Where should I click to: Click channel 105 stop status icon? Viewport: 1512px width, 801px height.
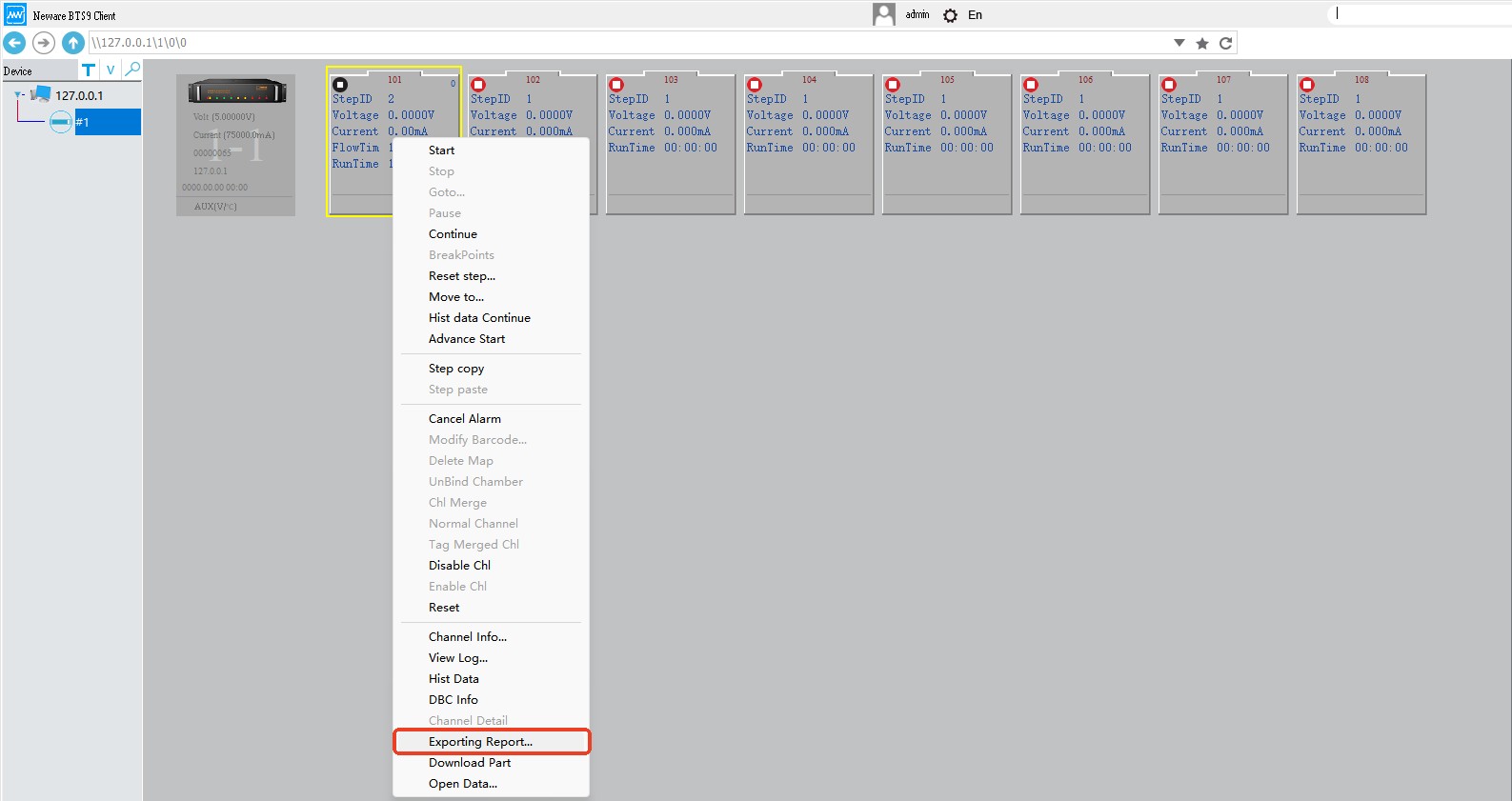click(893, 85)
